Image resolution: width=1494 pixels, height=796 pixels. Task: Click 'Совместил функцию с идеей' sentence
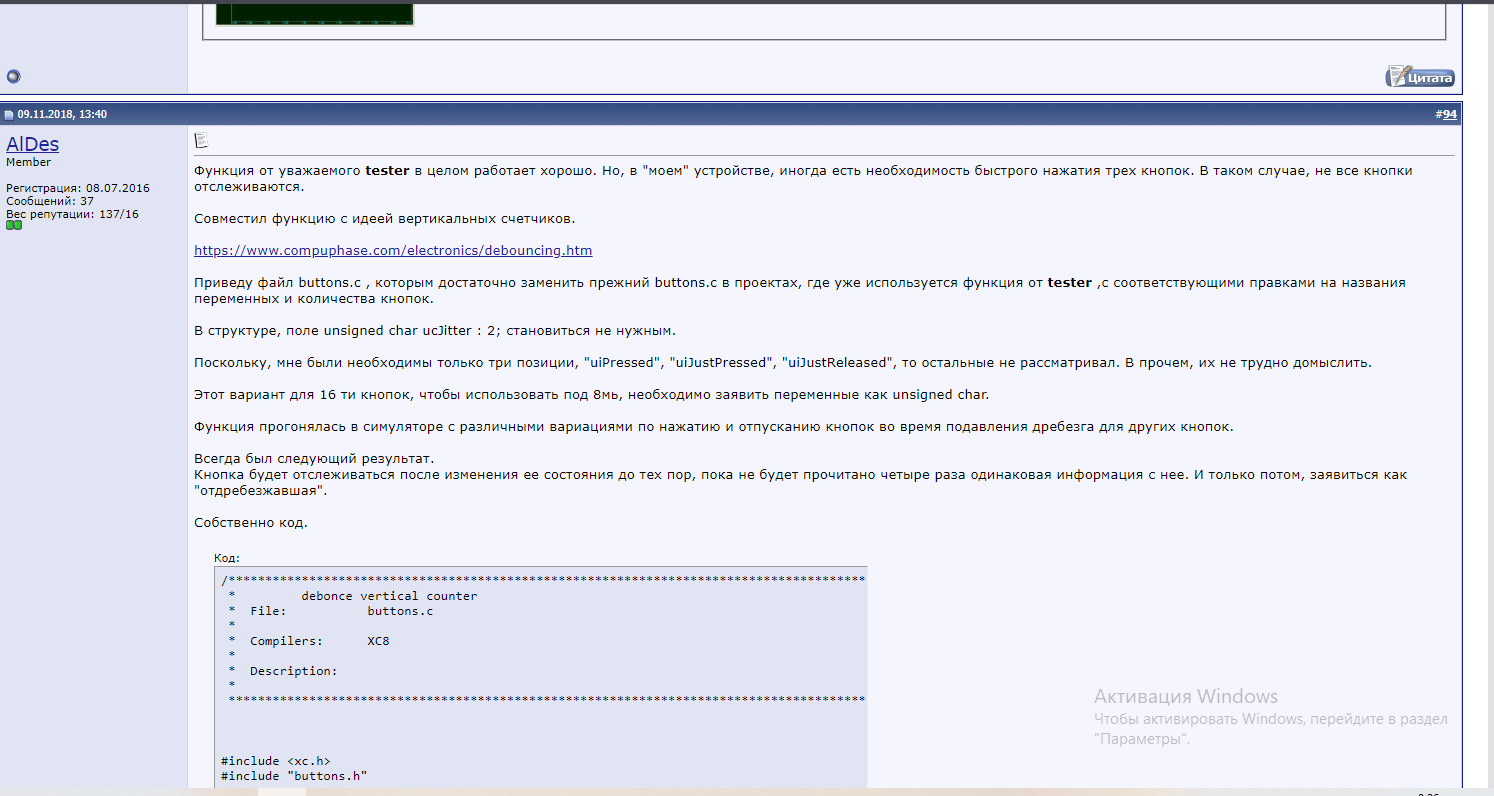tap(384, 218)
